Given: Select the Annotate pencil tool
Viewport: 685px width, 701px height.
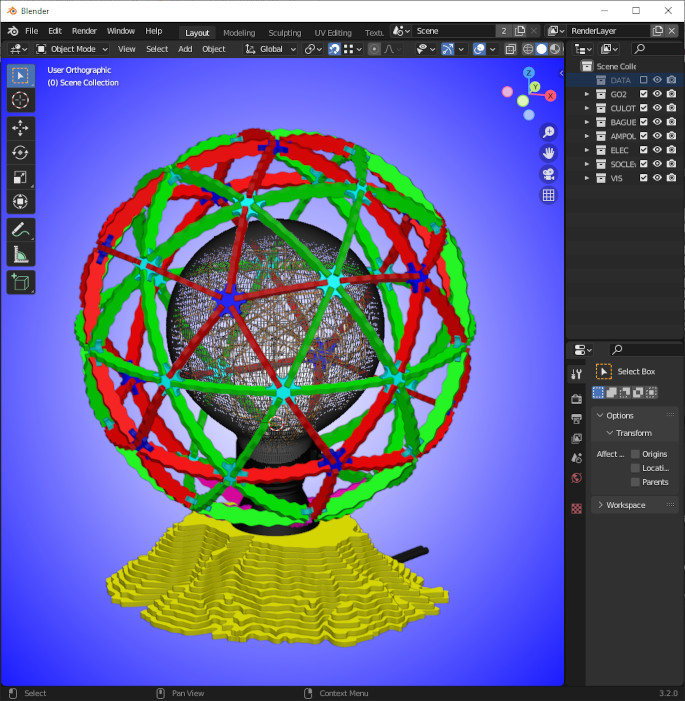Looking at the screenshot, I should pos(21,230).
